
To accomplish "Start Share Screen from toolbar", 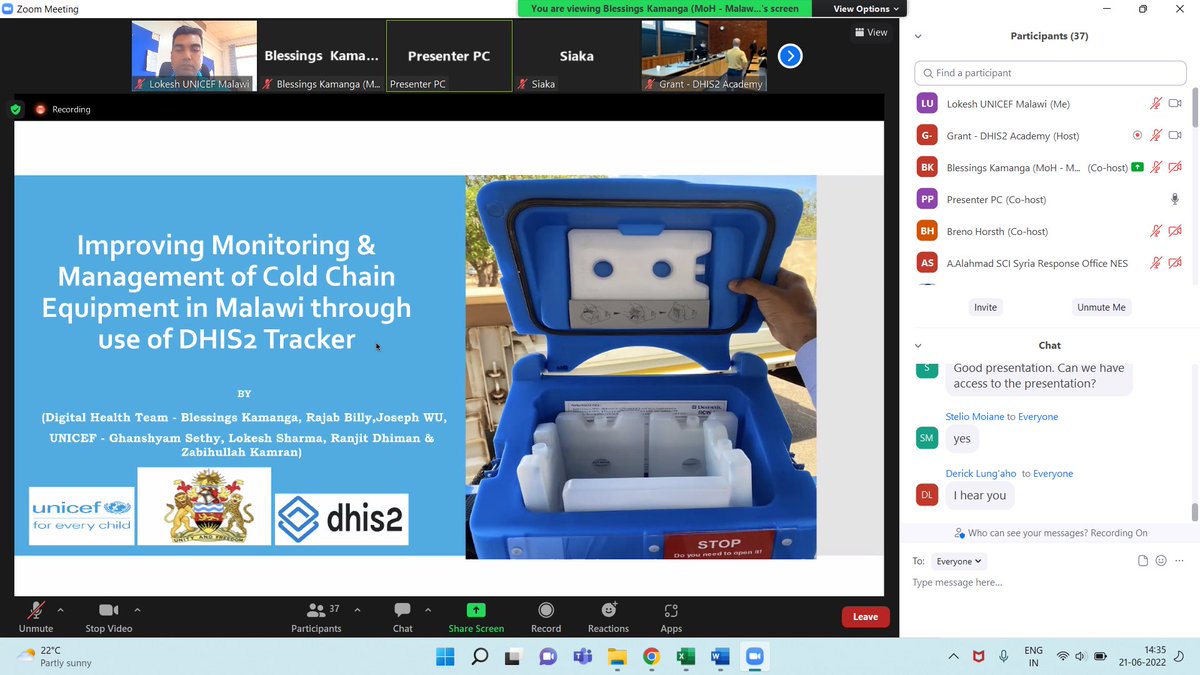I will coord(476,616).
